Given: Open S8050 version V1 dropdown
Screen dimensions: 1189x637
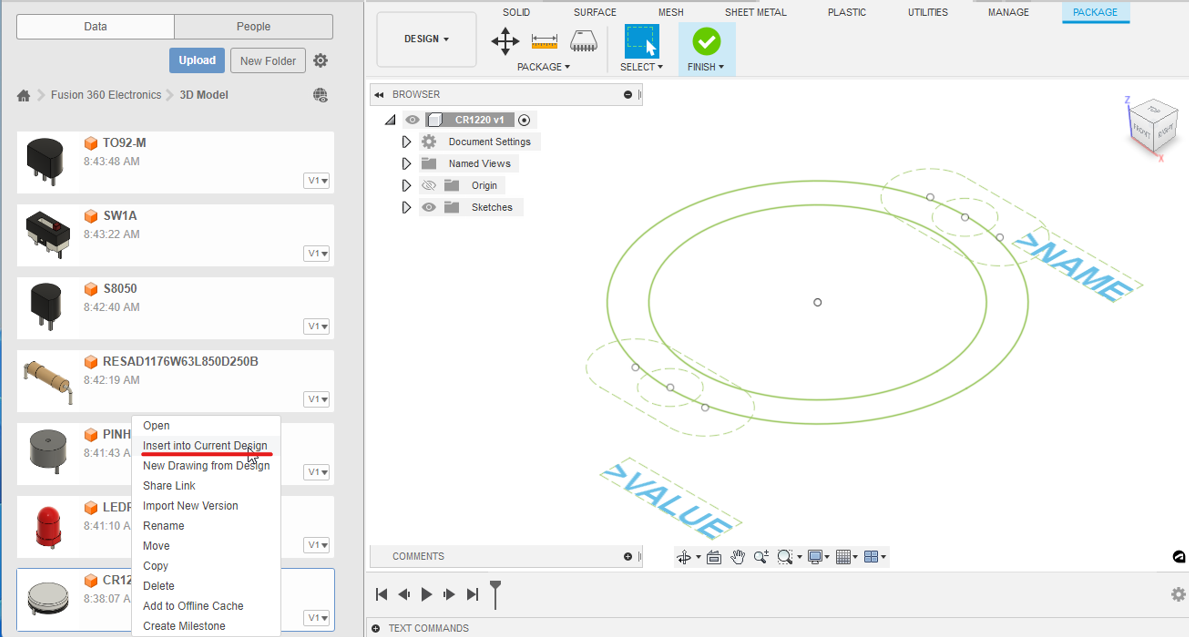Looking at the screenshot, I should [317, 326].
